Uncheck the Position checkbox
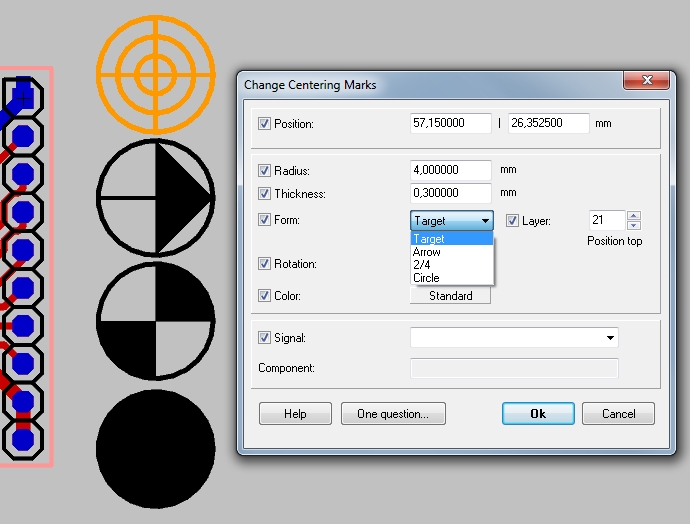This screenshot has width=690, height=524. pos(264,124)
